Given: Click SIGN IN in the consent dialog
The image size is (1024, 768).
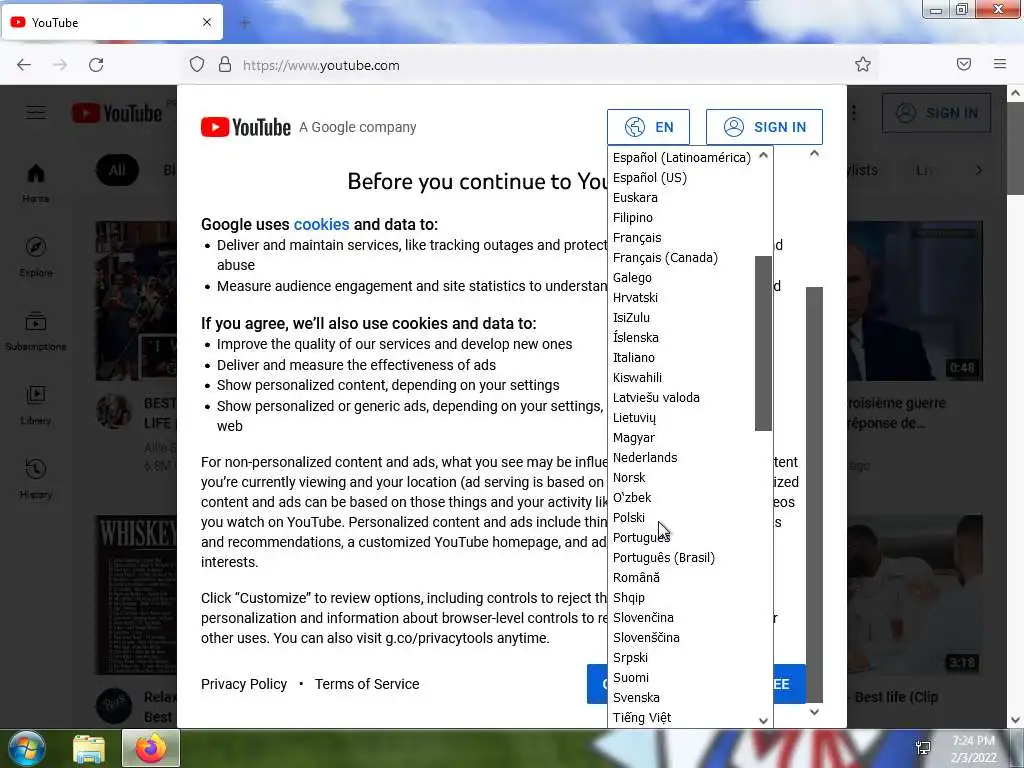Looking at the screenshot, I should (x=764, y=127).
